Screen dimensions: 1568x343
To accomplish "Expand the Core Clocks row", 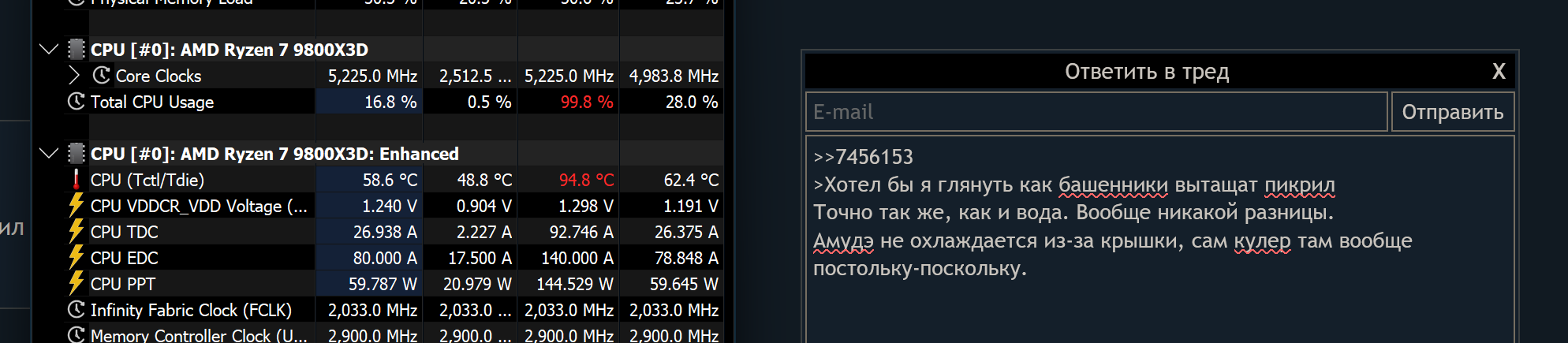I will (x=74, y=76).
